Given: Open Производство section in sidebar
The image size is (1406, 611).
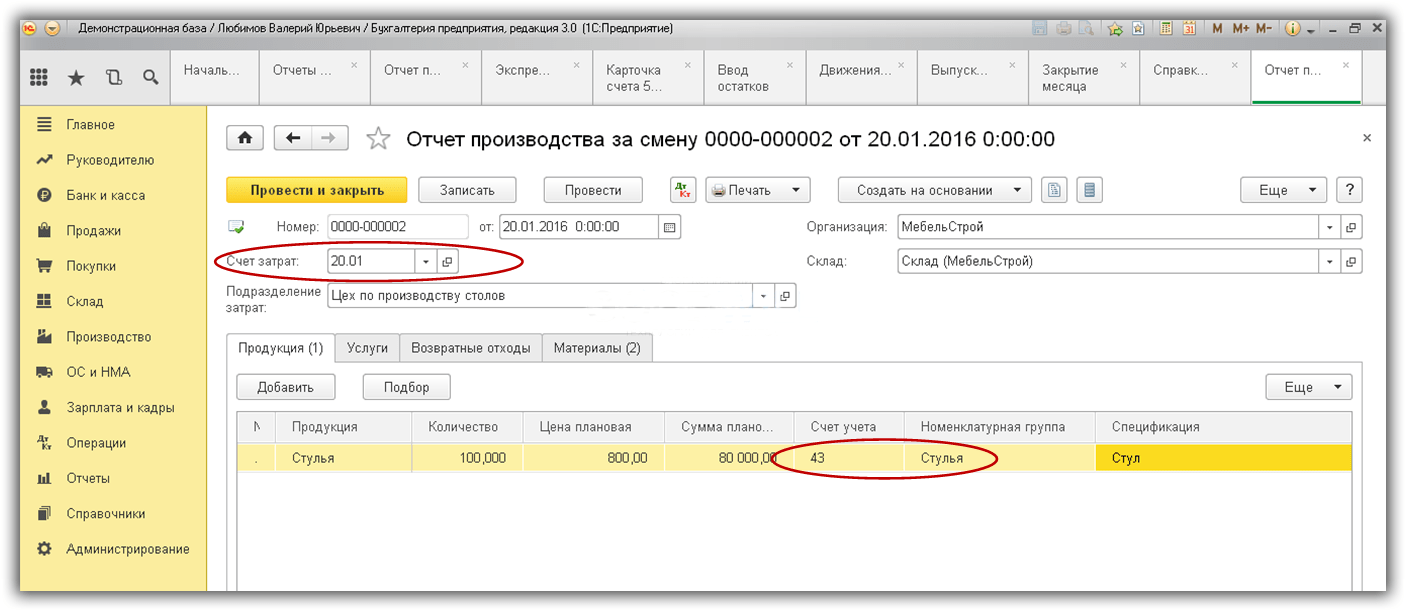Looking at the screenshot, I should pos(108,337).
